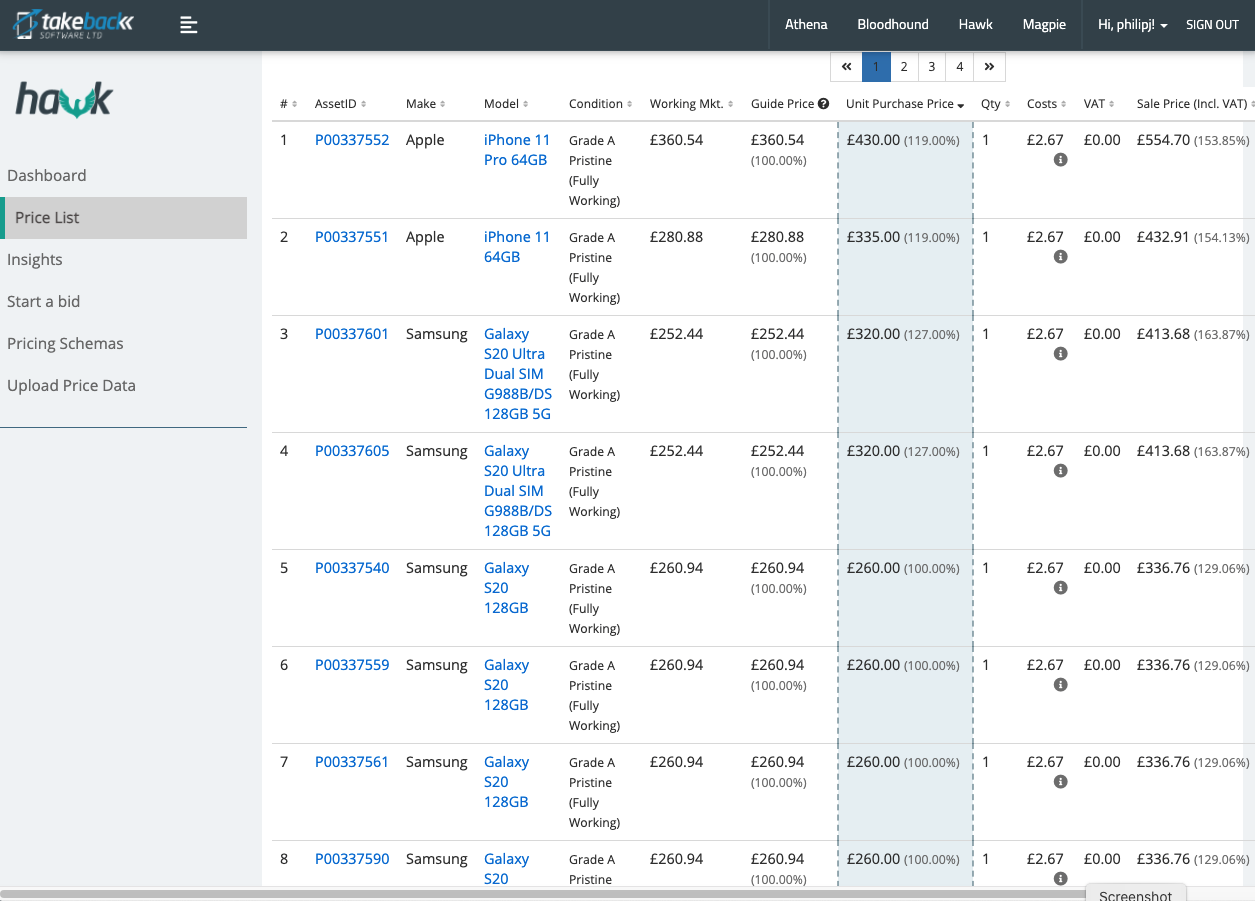The width and height of the screenshot is (1255, 901).
Task: Click SIGN OUT
Action: [1212, 25]
